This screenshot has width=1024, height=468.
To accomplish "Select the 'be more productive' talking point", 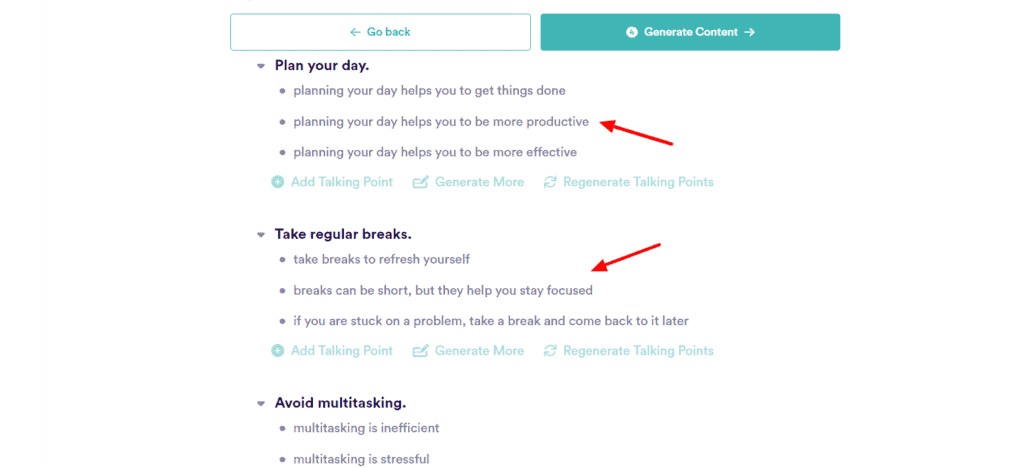I will coord(441,122).
